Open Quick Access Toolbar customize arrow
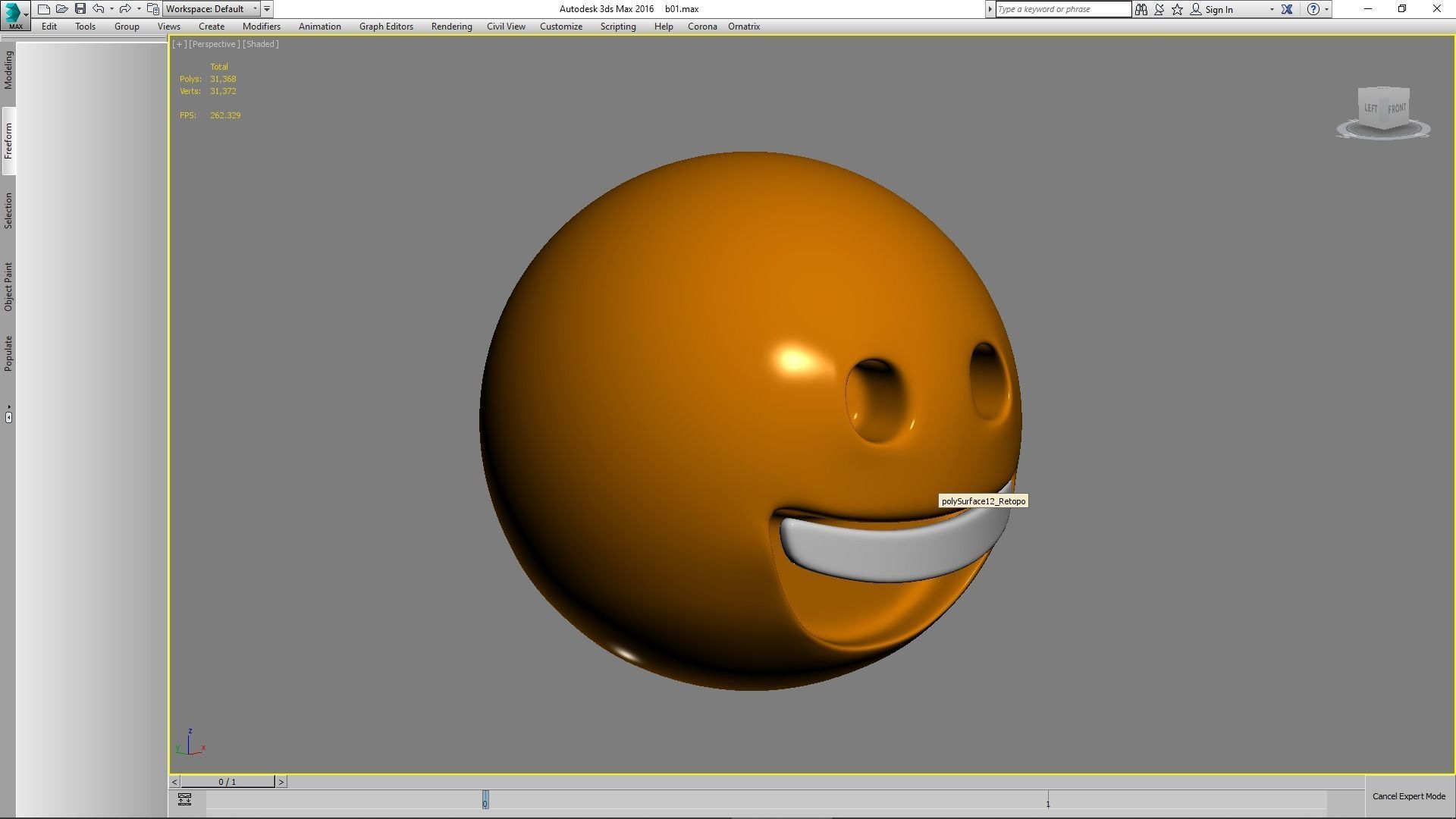The image size is (1456, 819). (267, 9)
